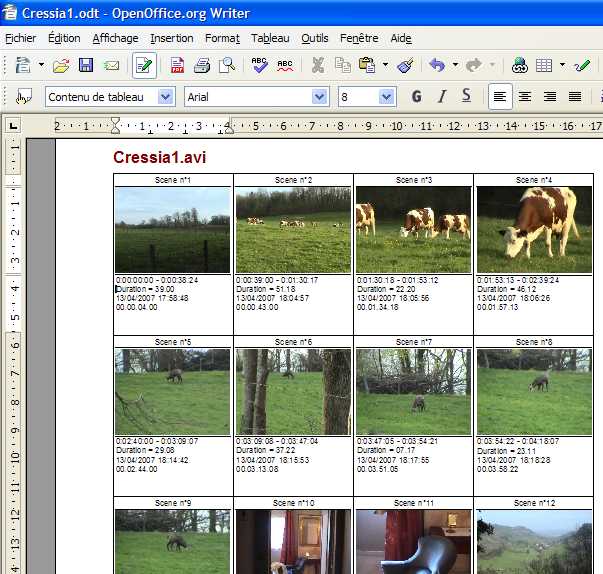Click the Paste clipboard icon
Image resolution: width=603 pixels, height=574 pixels.
[x=367, y=65]
